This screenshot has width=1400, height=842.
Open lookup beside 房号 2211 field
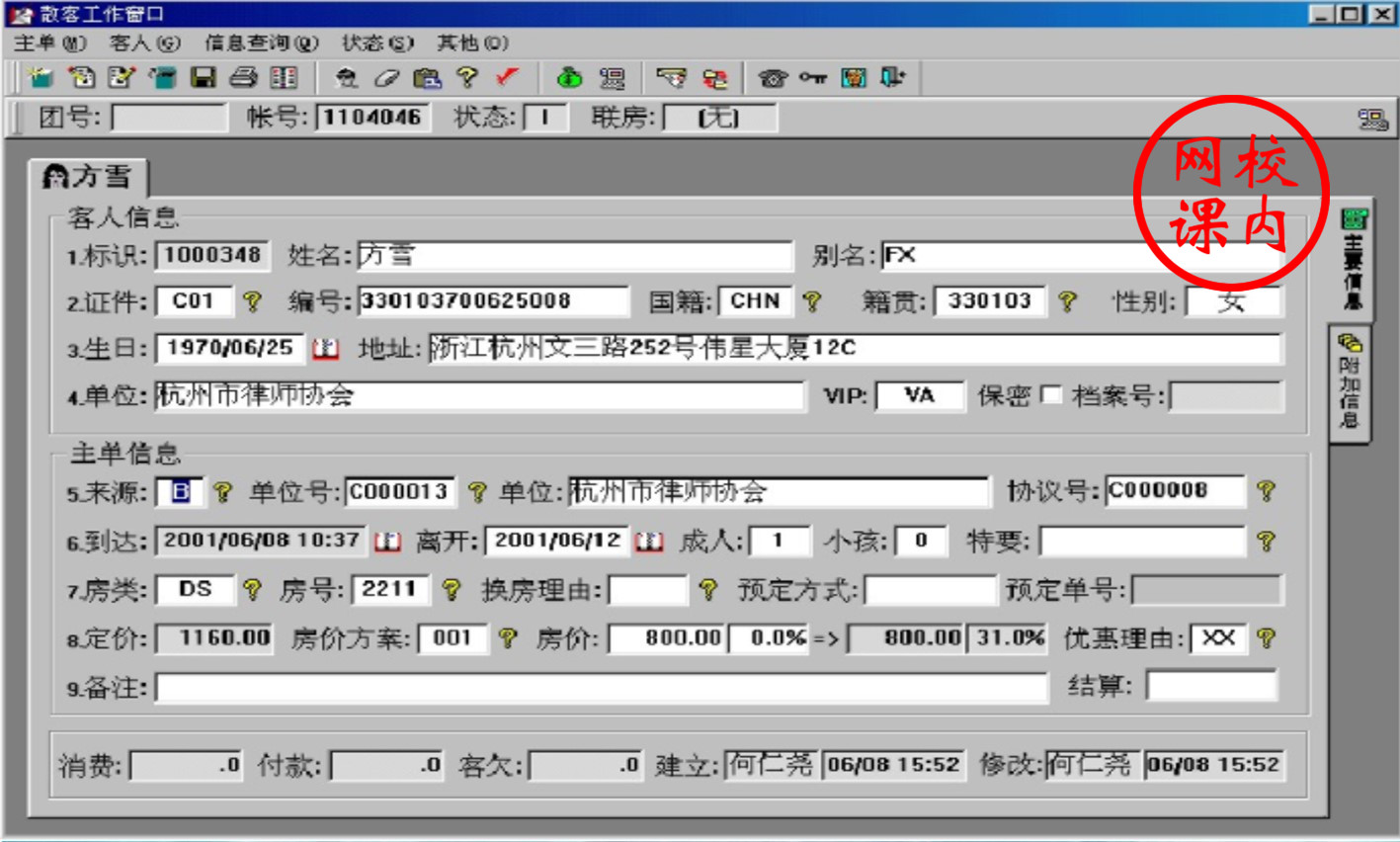tap(451, 590)
